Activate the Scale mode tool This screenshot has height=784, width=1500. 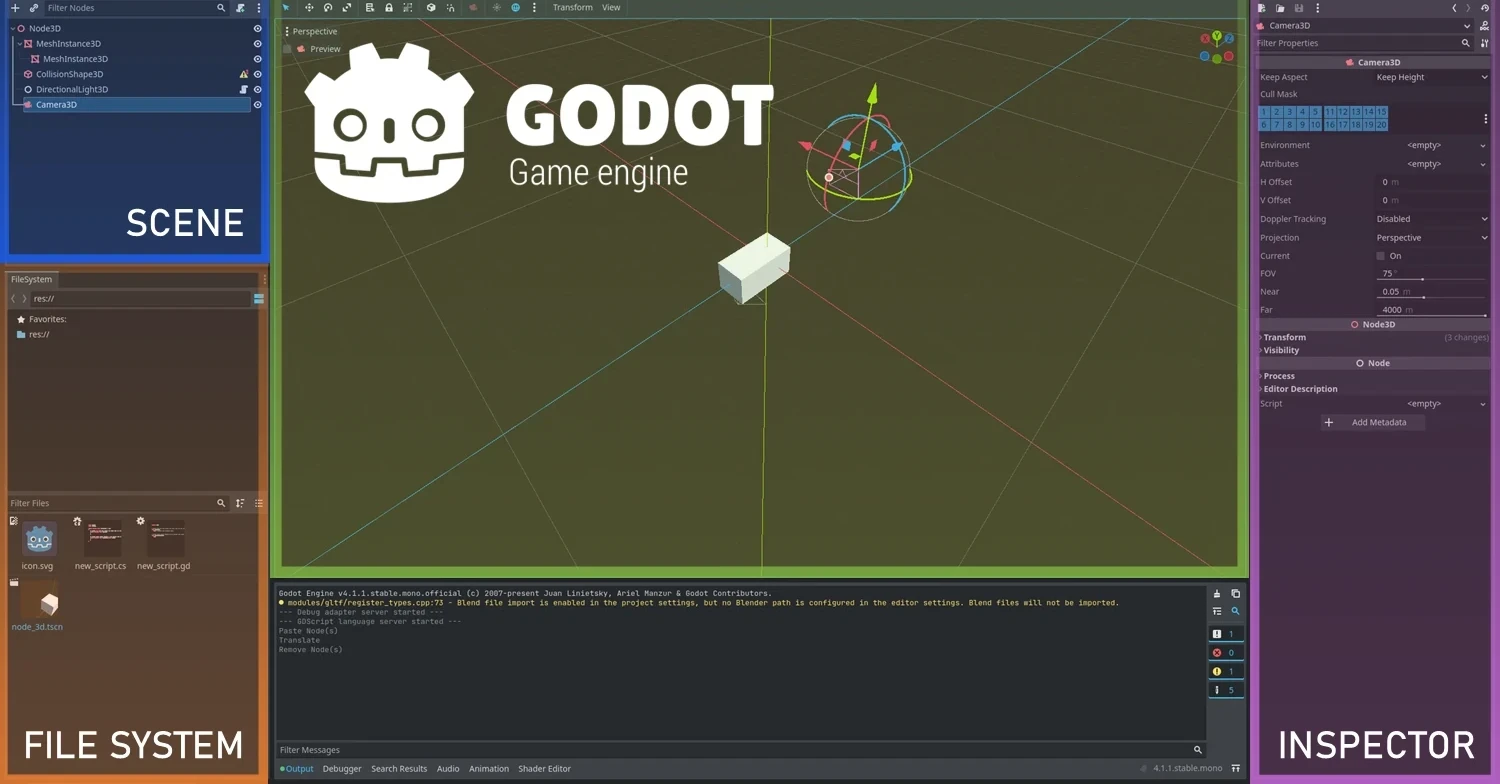coord(347,8)
